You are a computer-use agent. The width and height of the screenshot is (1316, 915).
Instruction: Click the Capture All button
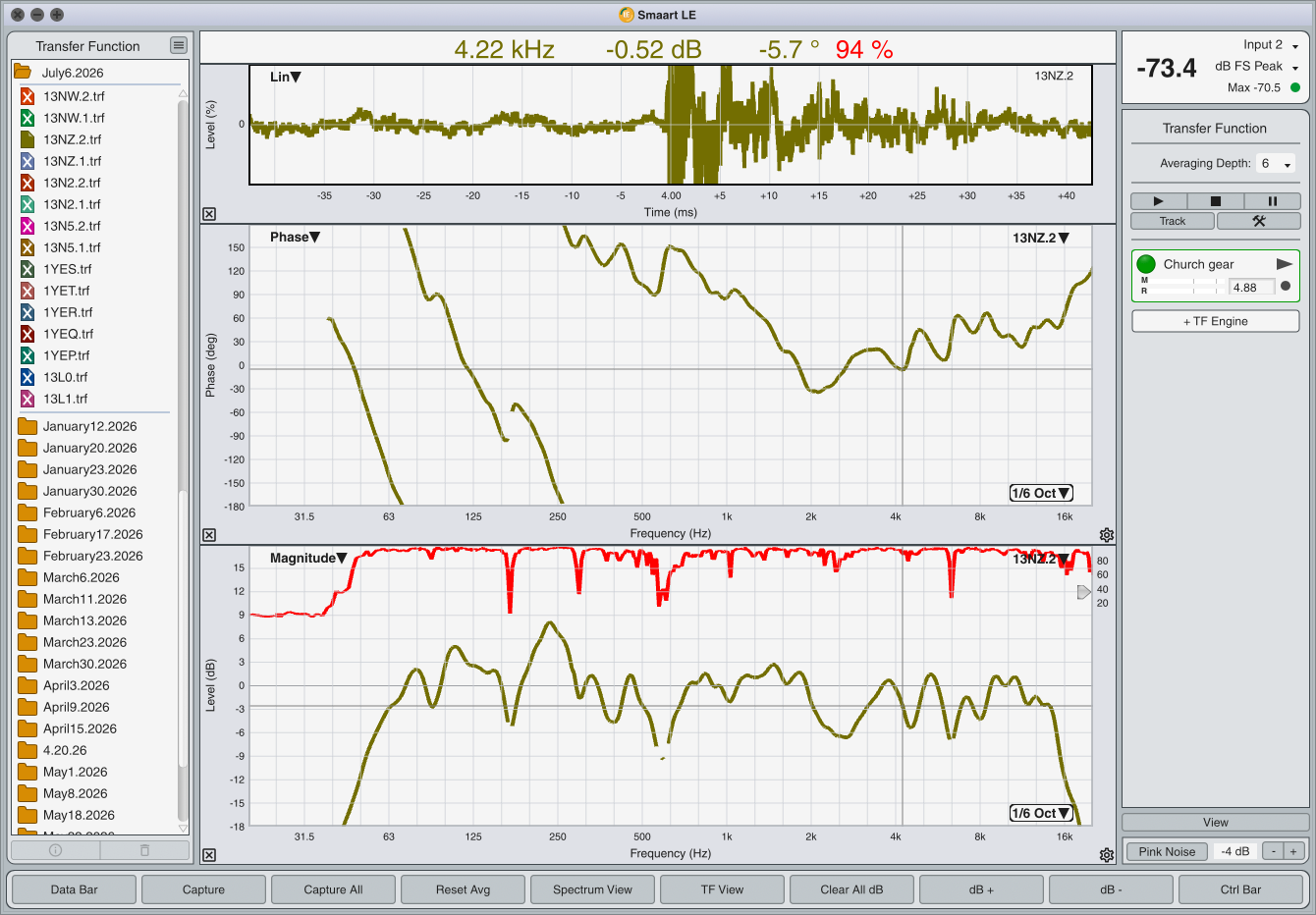333,889
